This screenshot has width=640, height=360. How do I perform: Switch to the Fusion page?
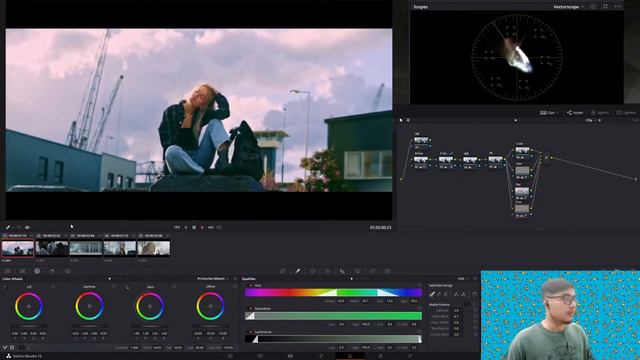[320, 356]
